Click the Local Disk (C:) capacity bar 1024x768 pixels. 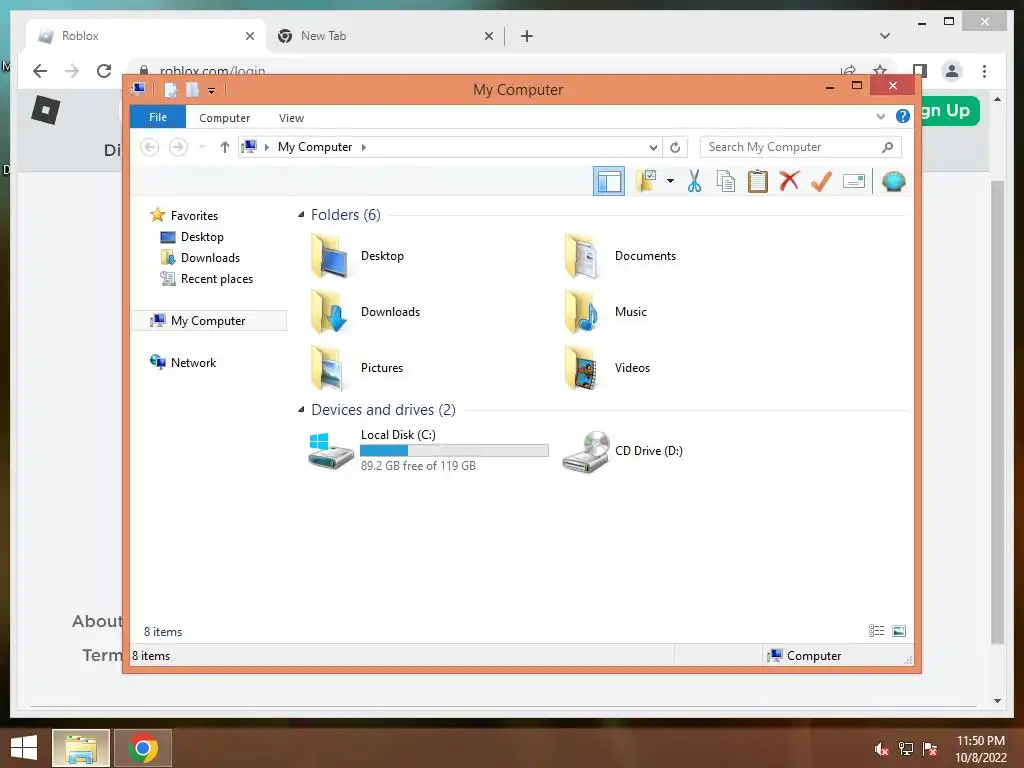point(455,451)
